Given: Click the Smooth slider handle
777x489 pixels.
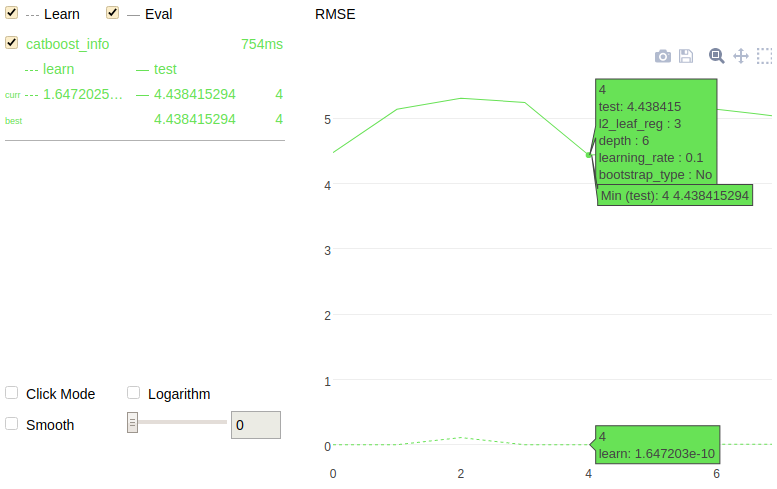Looking at the screenshot, I should click(132, 423).
